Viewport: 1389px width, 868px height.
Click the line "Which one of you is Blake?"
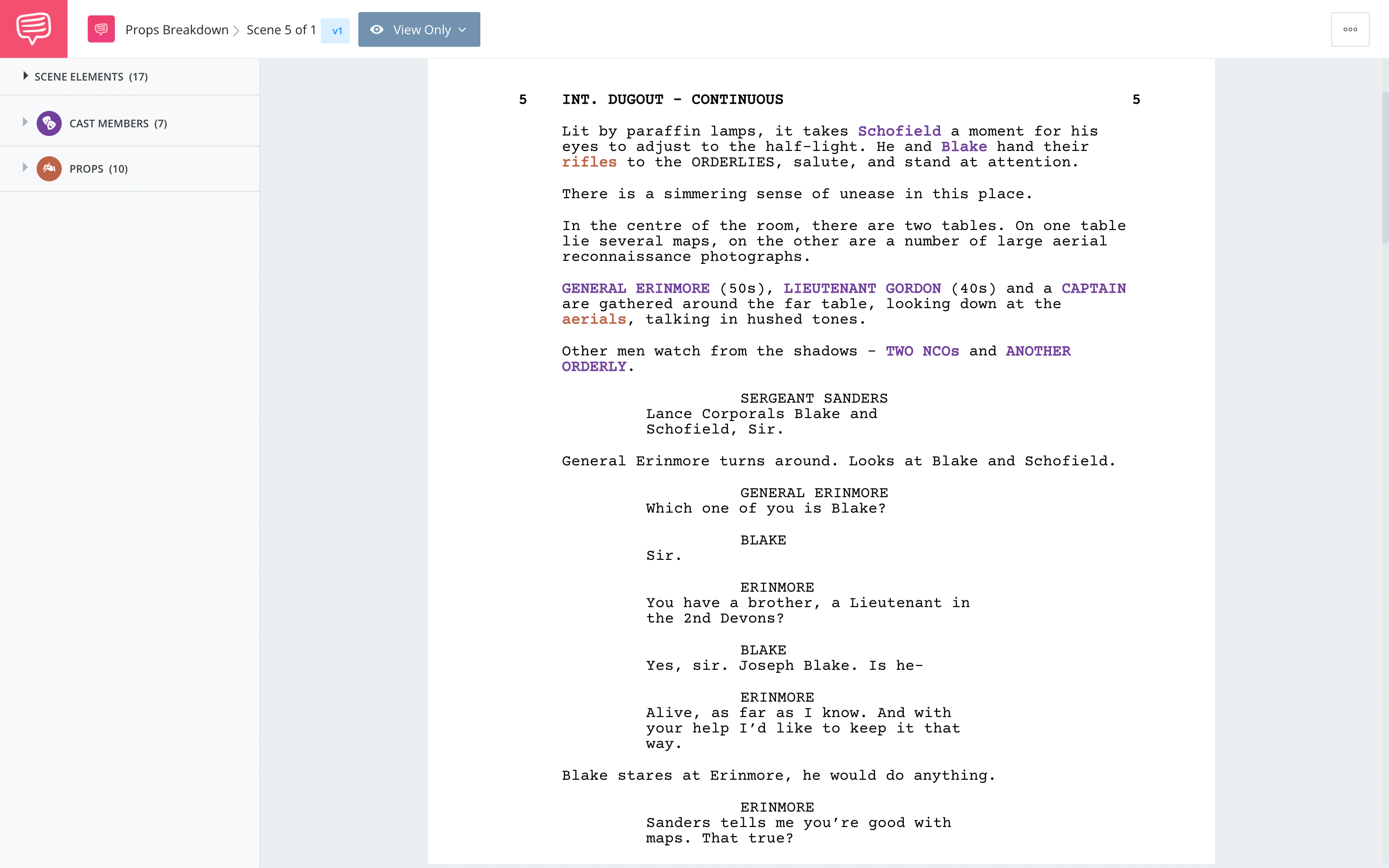pyautogui.click(x=766, y=509)
